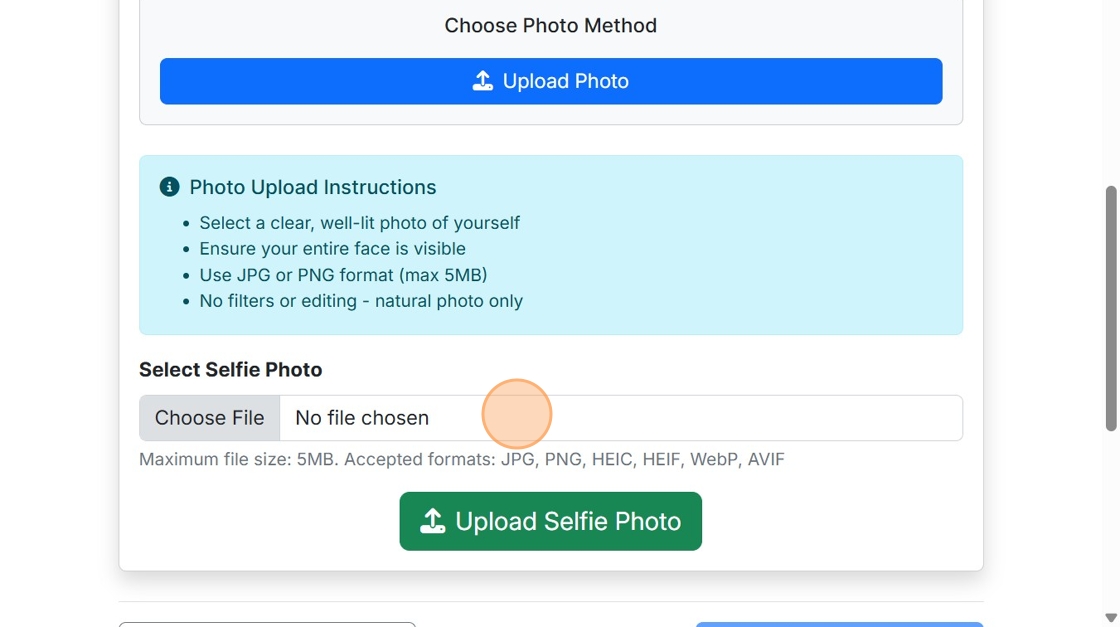Click the "Select a clear, well-lit photo" instruction
Screen dimensions: 1120x627
click(x=360, y=223)
